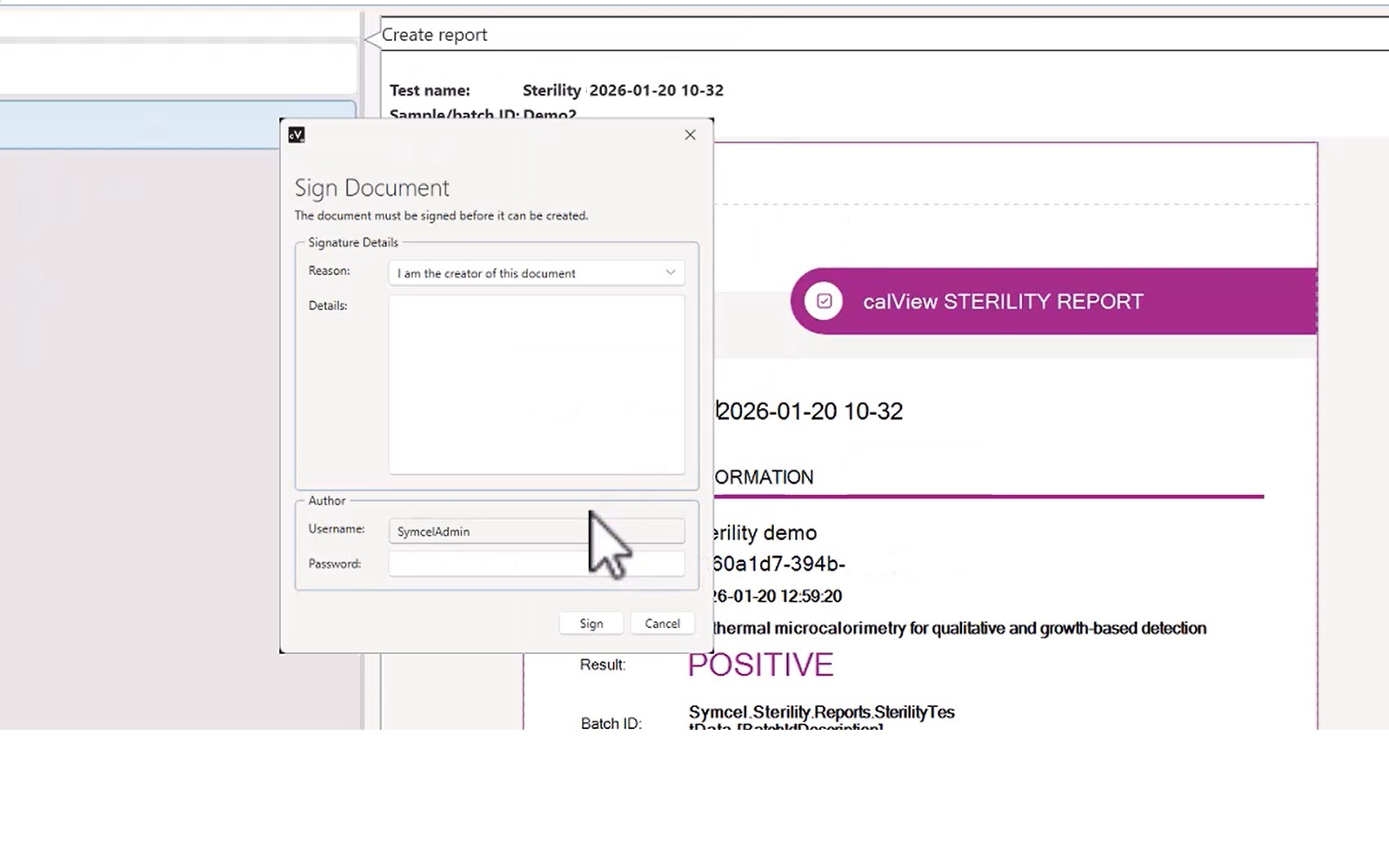Click the 'calView STERILITY REPORT' banner text
1389x868 pixels.
pos(1003,302)
